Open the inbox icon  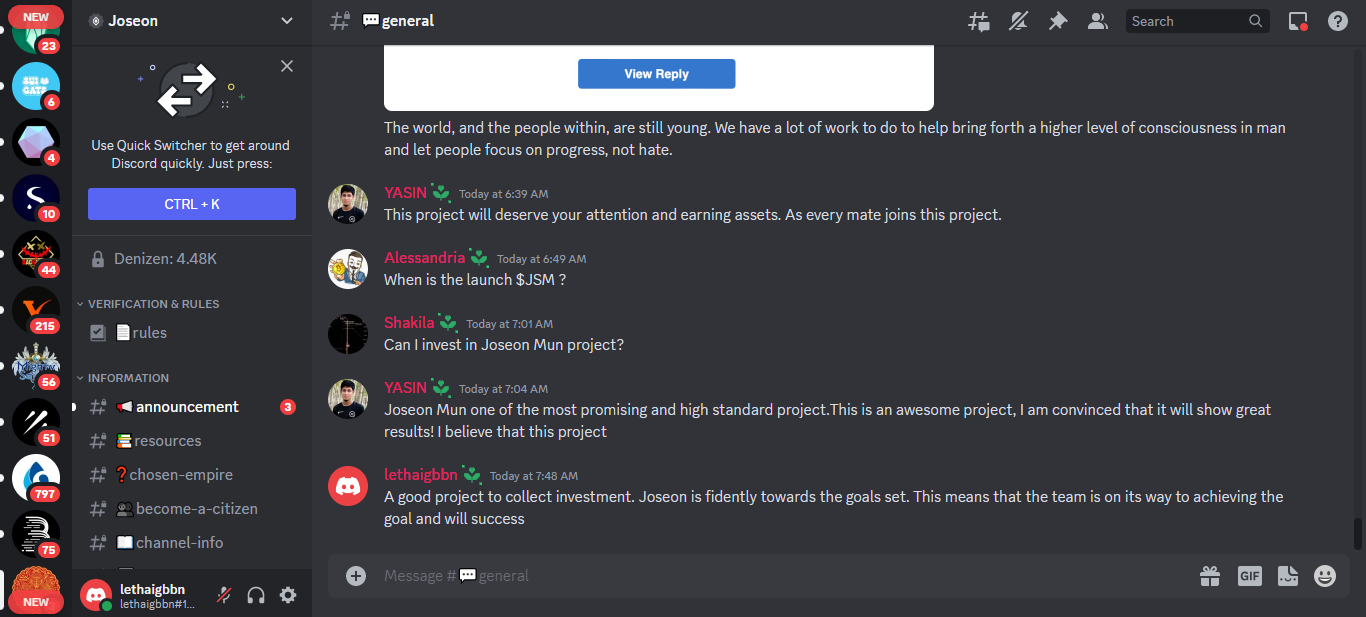1298,21
